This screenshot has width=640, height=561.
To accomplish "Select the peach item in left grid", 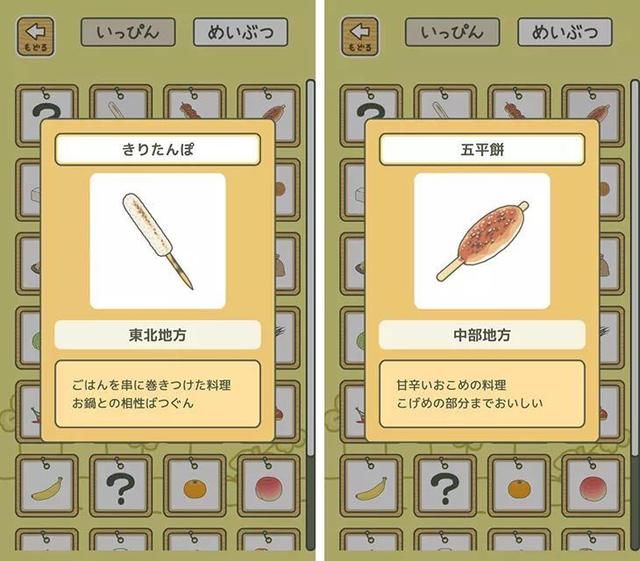I will pos(269,487).
